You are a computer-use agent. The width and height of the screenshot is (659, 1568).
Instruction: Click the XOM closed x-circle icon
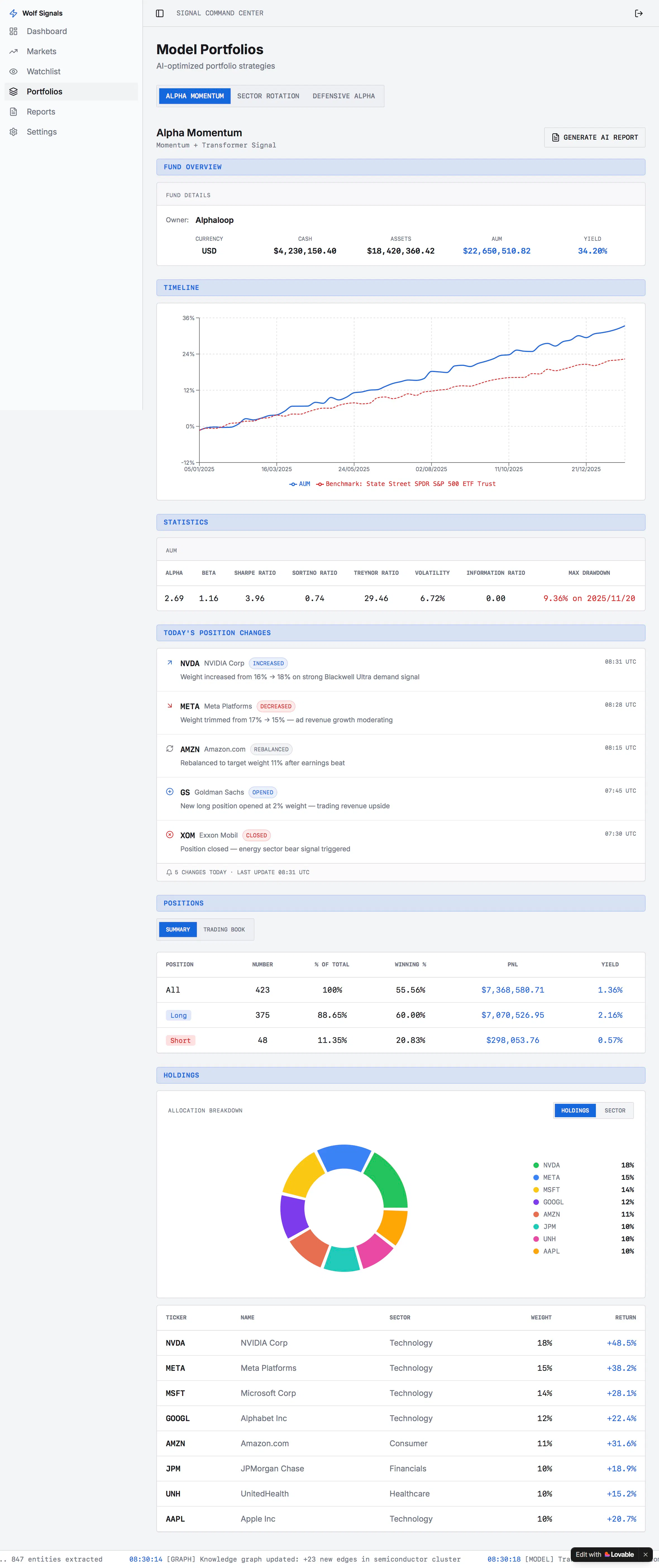click(170, 835)
